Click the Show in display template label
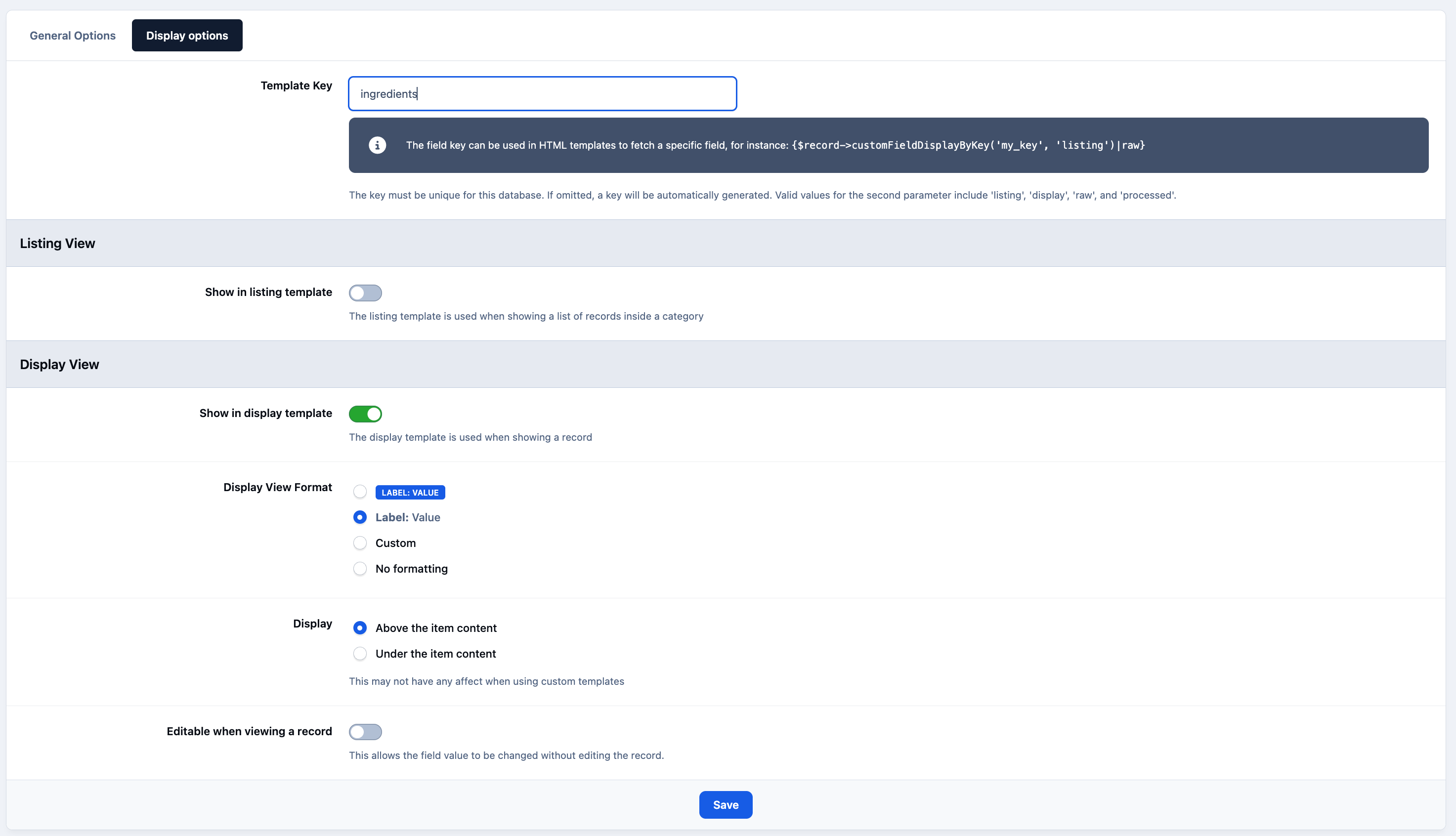This screenshot has height=836, width=1456. click(x=265, y=414)
